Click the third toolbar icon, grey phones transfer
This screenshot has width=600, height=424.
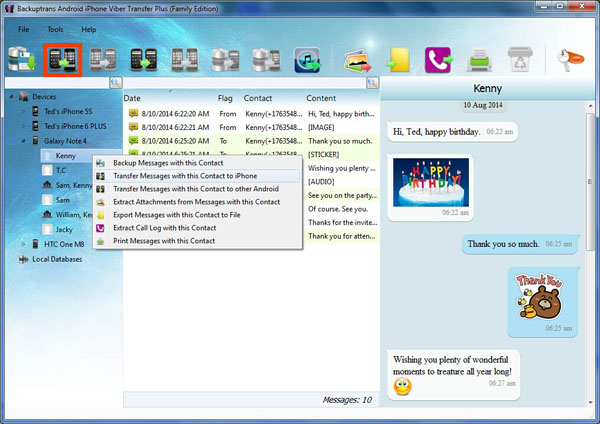(x=103, y=60)
